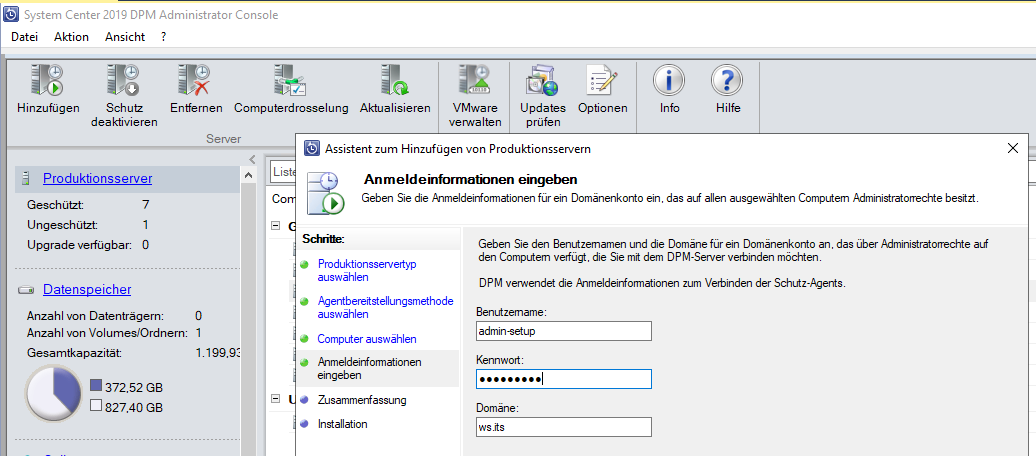Screen dimensions: 1036x456
Task: Open the ? help menu
Action: (164, 37)
